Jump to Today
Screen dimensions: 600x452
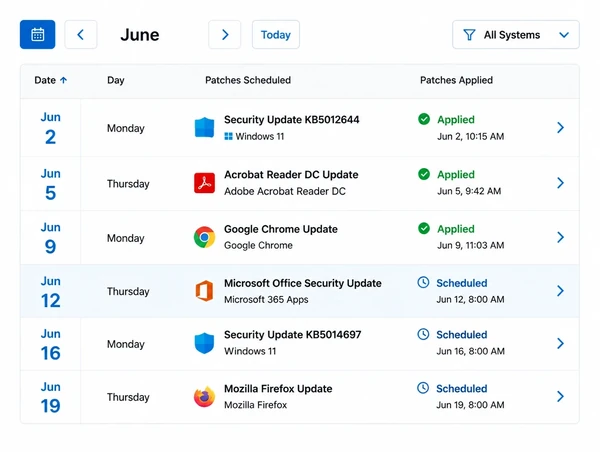[276, 34]
